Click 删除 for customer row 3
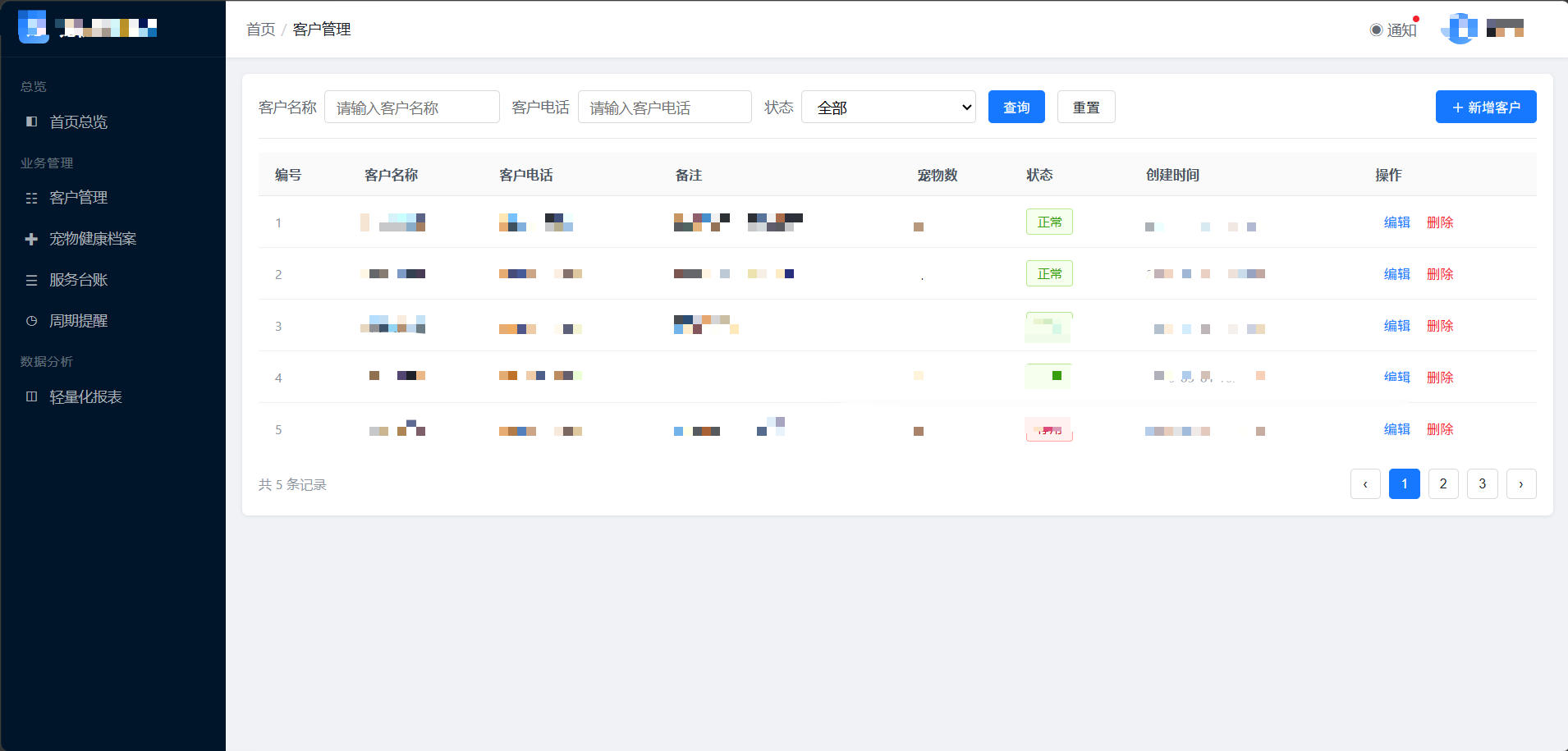Image resolution: width=1568 pixels, height=751 pixels. [x=1440, y=326]
